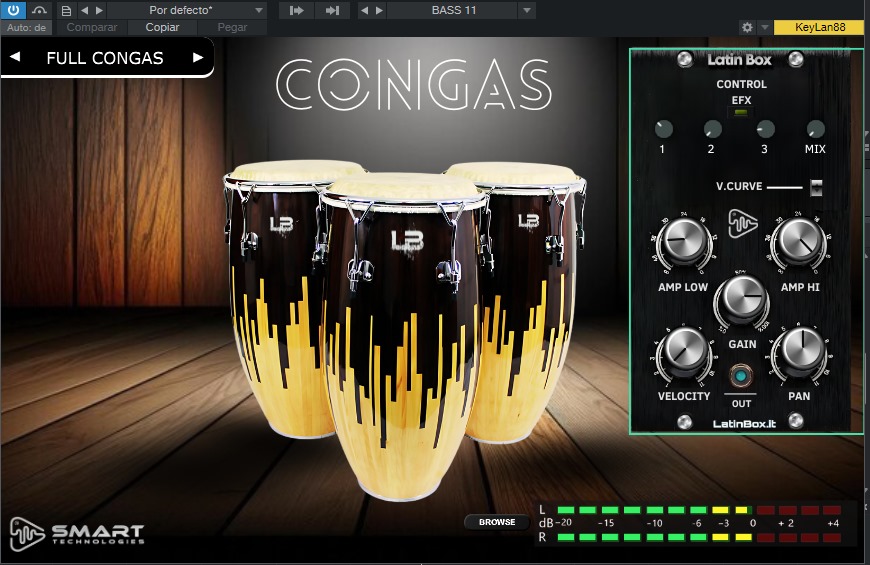Screen dimensions: 870x565
Task: Click the R channel level meter
Action: 699,537
